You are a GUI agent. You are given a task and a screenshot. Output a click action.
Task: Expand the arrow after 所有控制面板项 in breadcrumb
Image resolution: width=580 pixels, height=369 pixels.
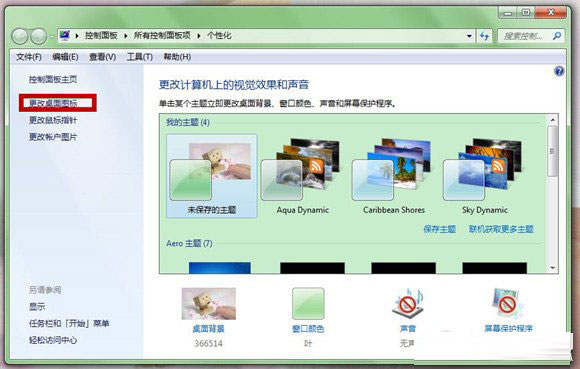(199, 36)
